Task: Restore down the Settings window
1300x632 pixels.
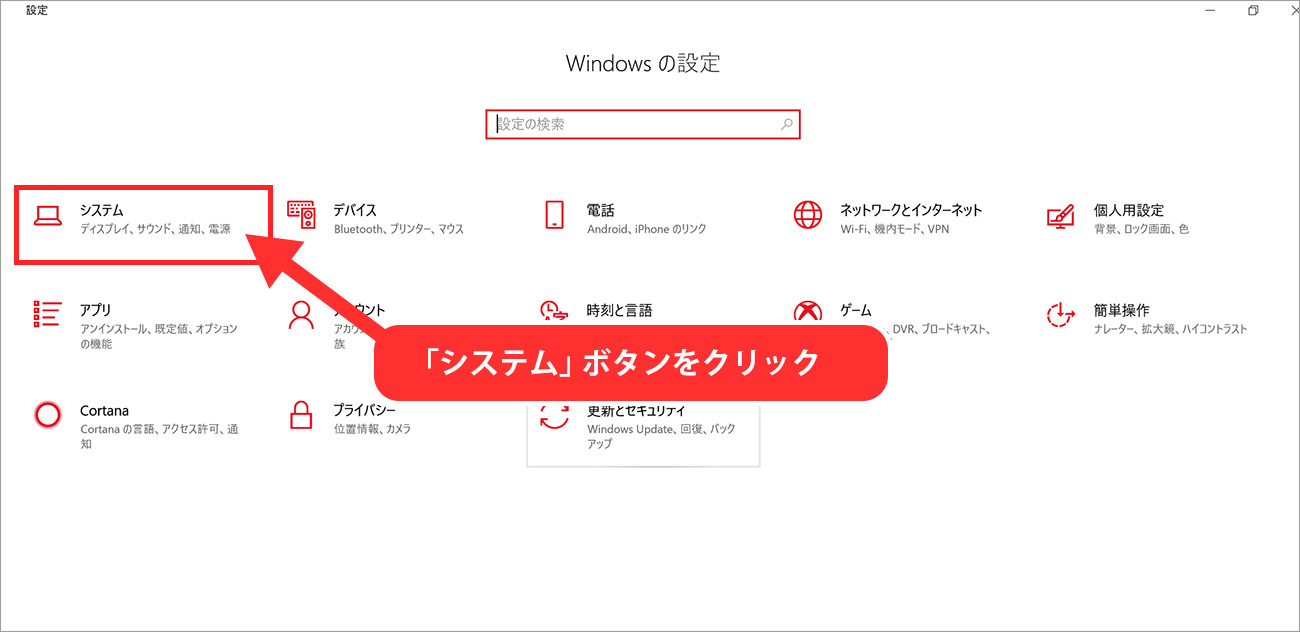Action: point(1253,10)
